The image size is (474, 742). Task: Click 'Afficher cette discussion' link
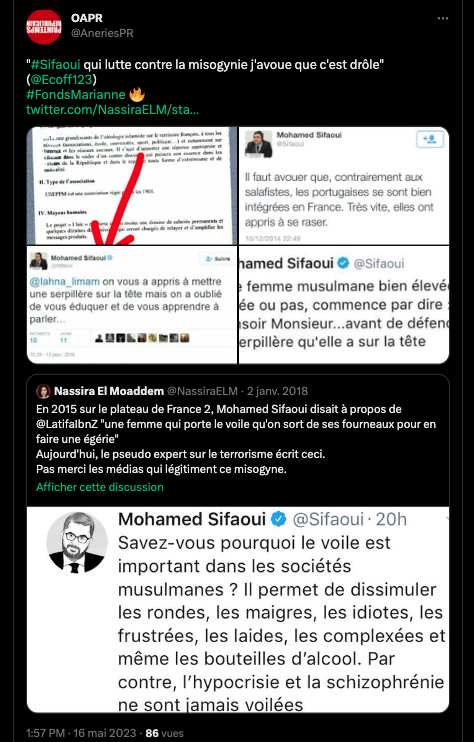coord(100,487)
